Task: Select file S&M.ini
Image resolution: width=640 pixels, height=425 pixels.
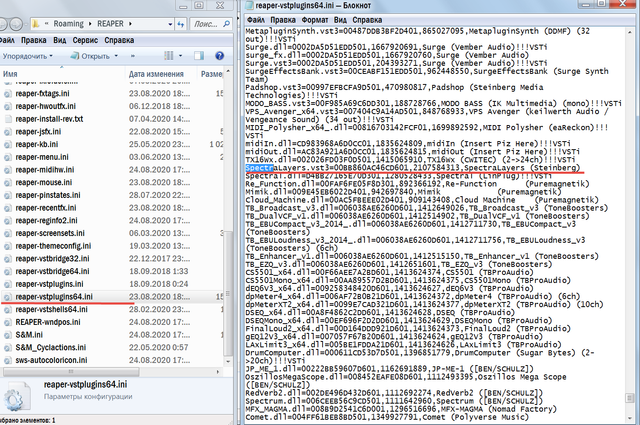Action: (29, 334)
